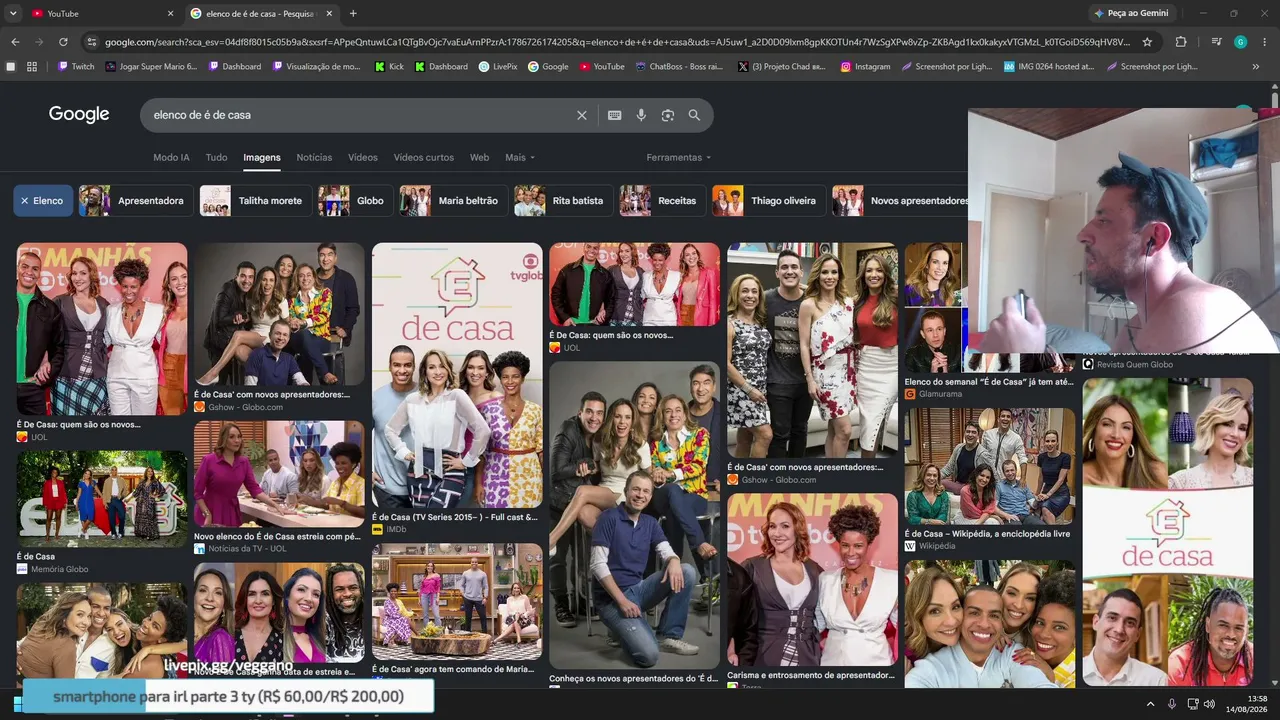Click the address bar URL field
The image size is (1280, 720).
click(x=617, y=42)
